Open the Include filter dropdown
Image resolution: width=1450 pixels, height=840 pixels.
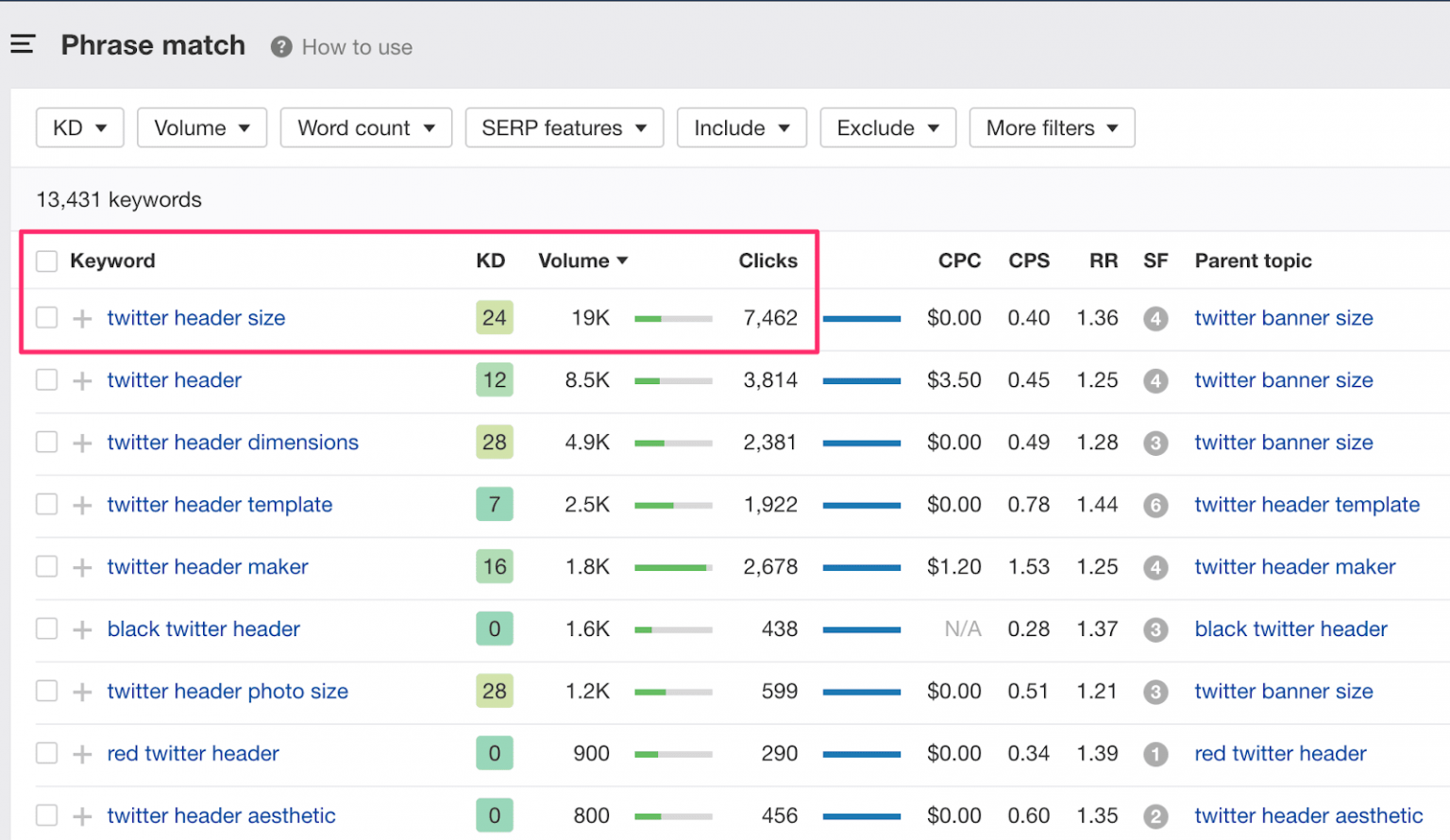pos(741,127)
